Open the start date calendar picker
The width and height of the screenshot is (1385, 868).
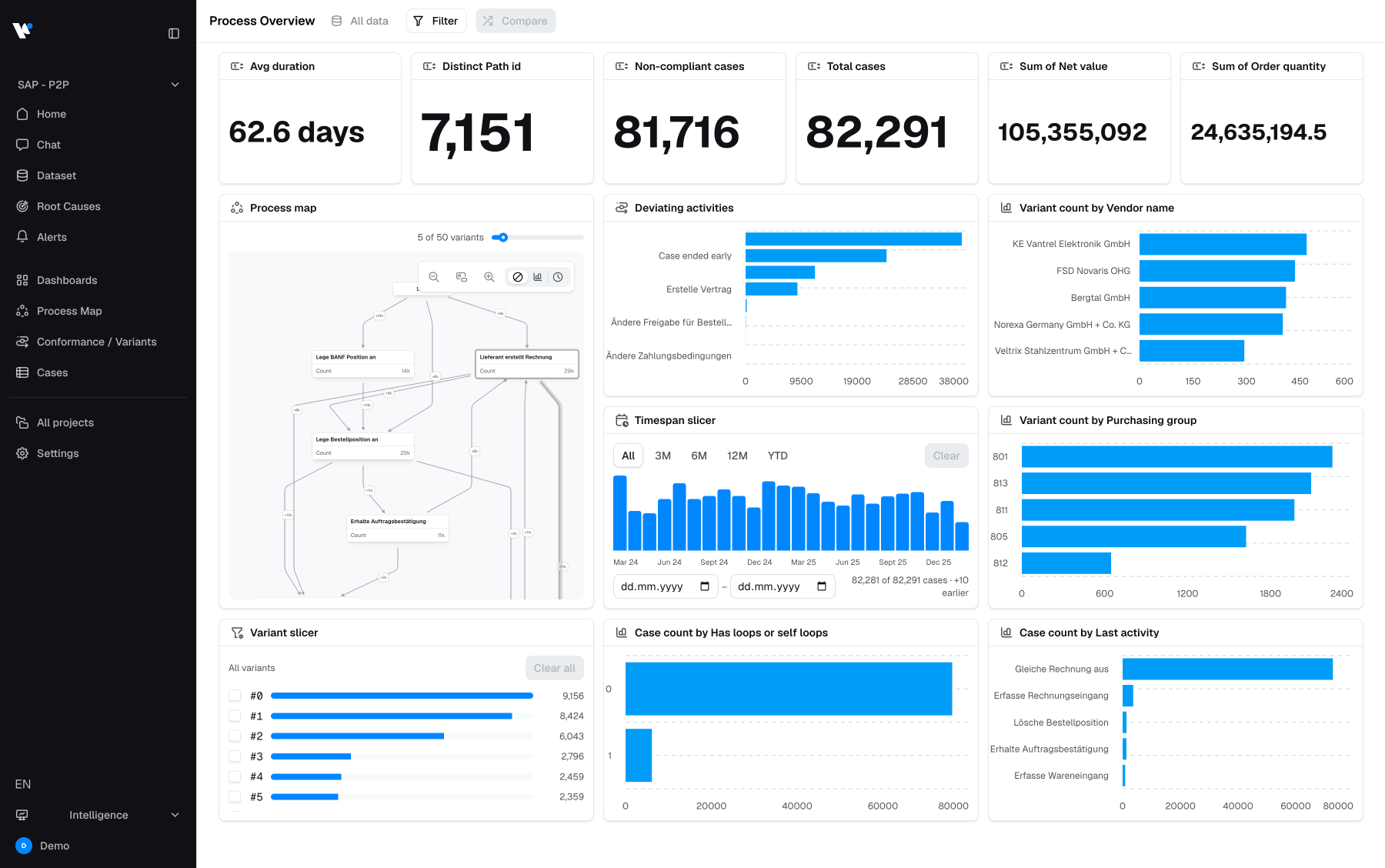[705, 586]
